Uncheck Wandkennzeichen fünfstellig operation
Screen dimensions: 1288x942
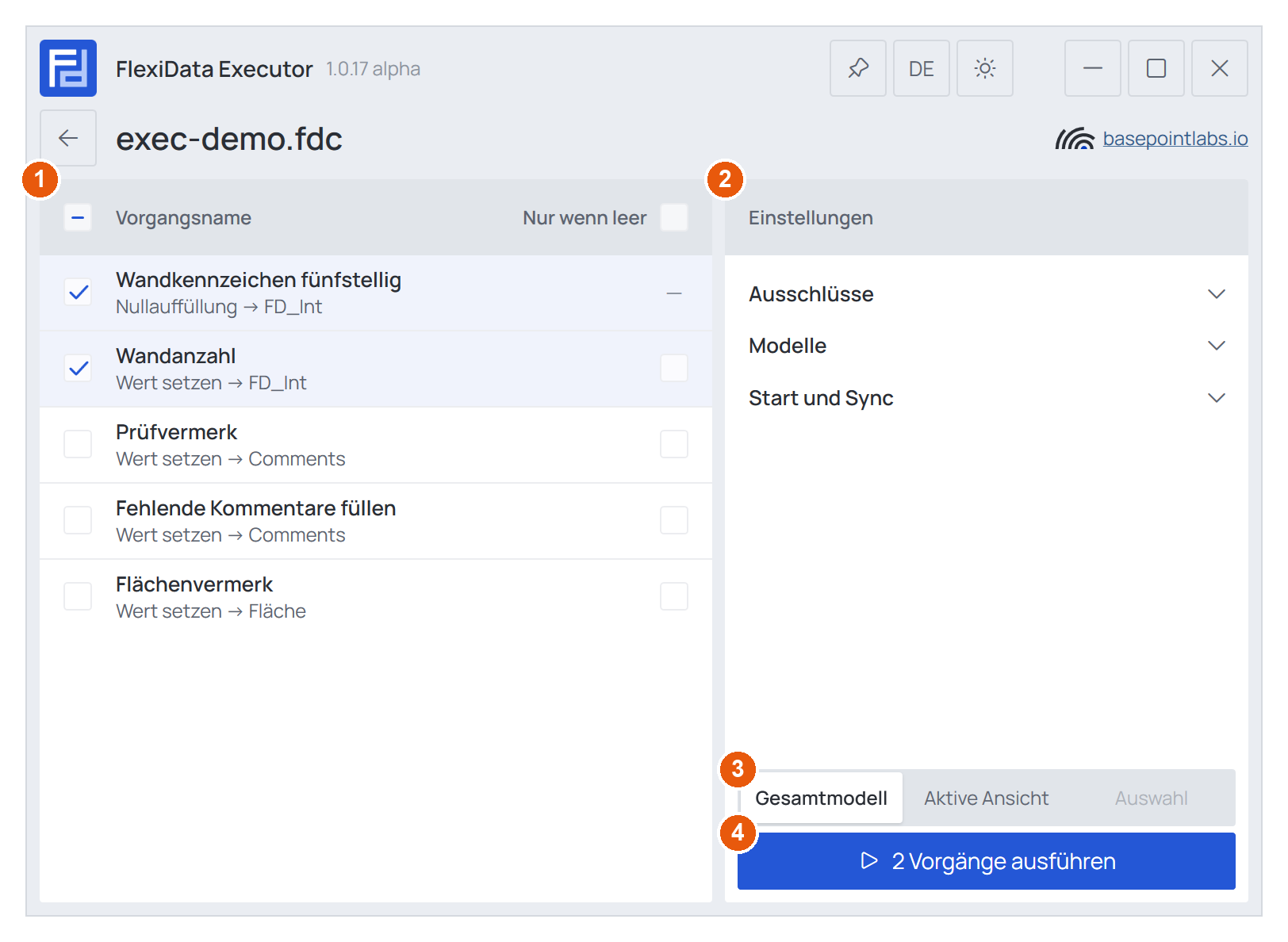click(x=78, y=293)
